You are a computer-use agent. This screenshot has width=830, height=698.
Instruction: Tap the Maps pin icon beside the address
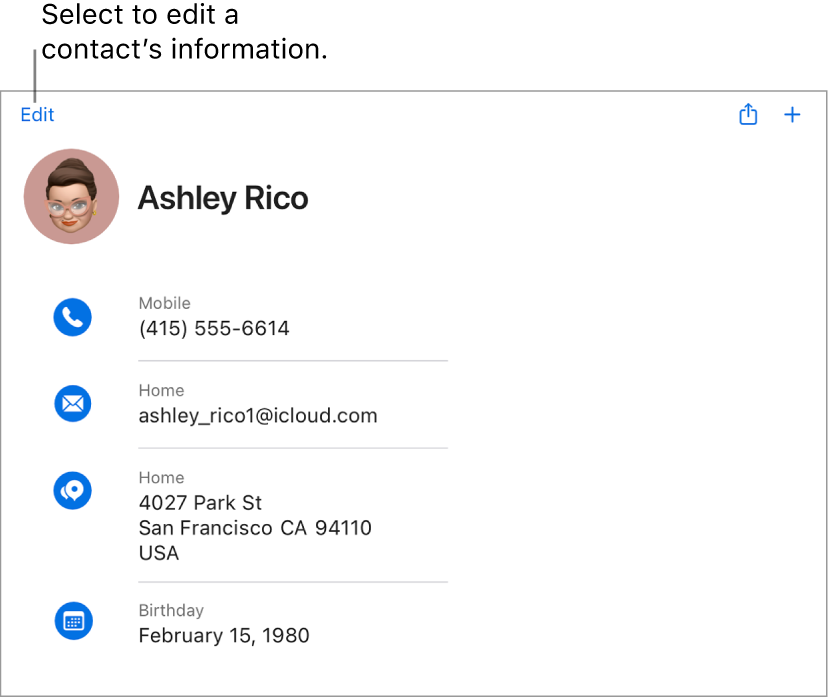click(72, 491)
